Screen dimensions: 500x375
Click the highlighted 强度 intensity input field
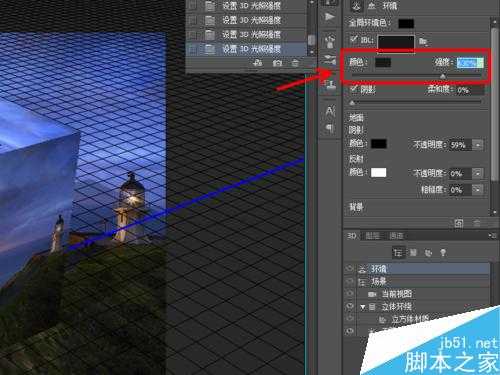(x=470, y=63)
